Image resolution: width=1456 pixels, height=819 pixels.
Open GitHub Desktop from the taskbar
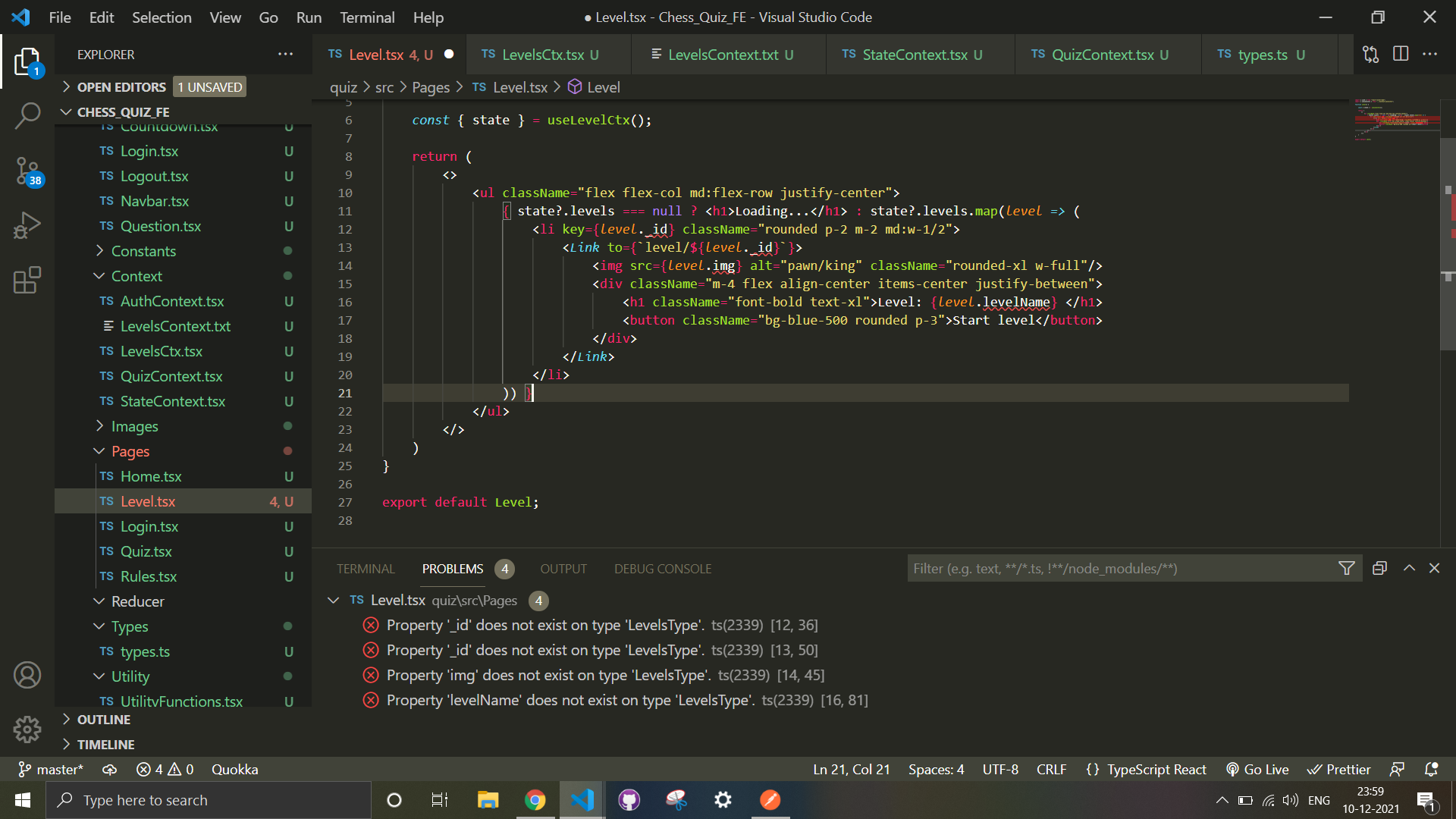629,800
